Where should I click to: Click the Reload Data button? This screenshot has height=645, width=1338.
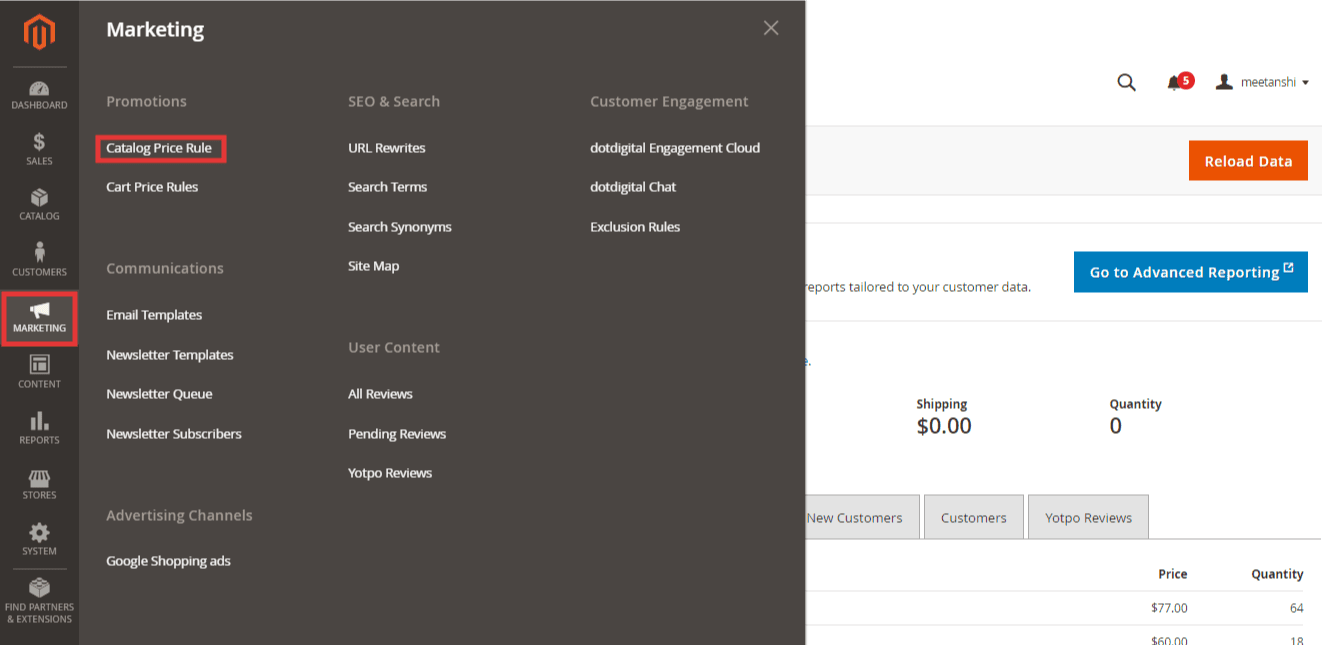[x=1248, y=160]
